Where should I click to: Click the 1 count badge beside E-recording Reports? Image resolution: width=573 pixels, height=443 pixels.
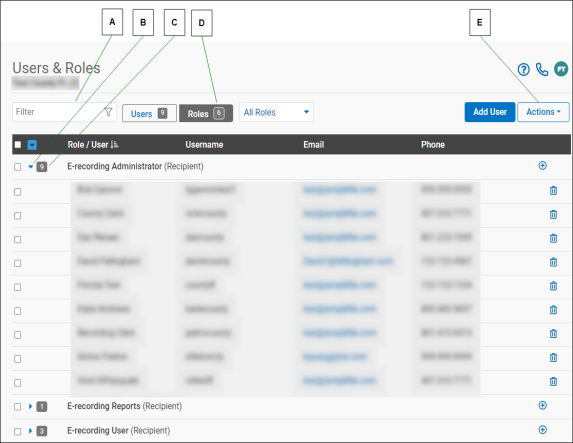[42, 406]
